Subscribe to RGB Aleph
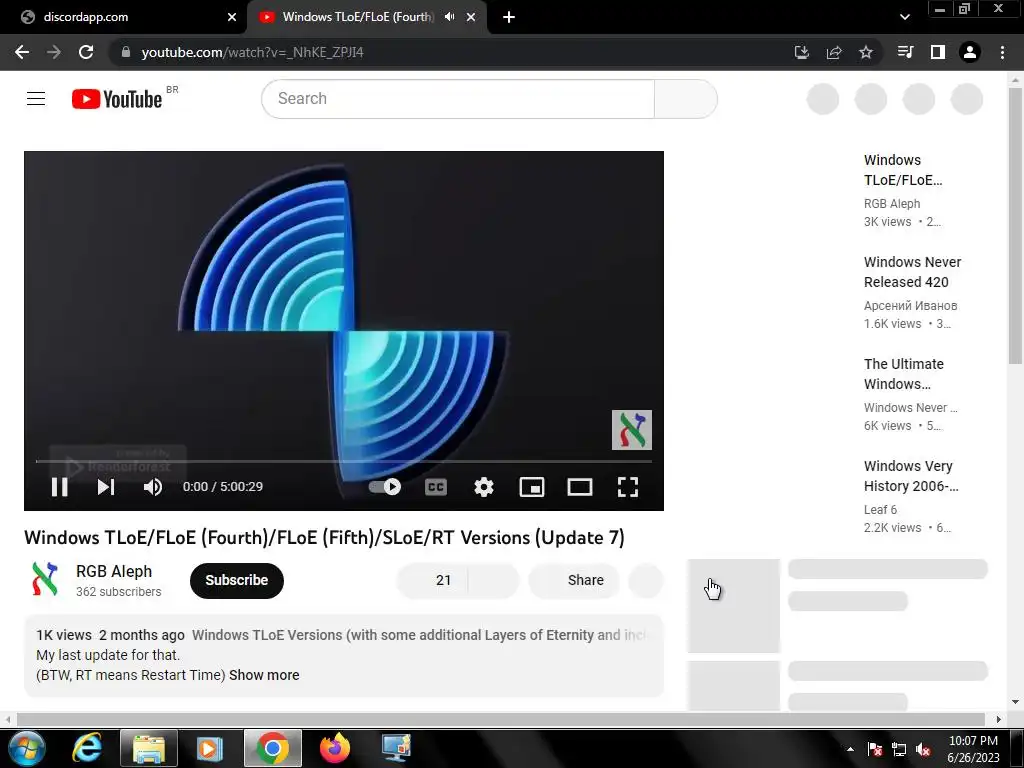This screenshot has height=768, width=1024. coord(236,580)
